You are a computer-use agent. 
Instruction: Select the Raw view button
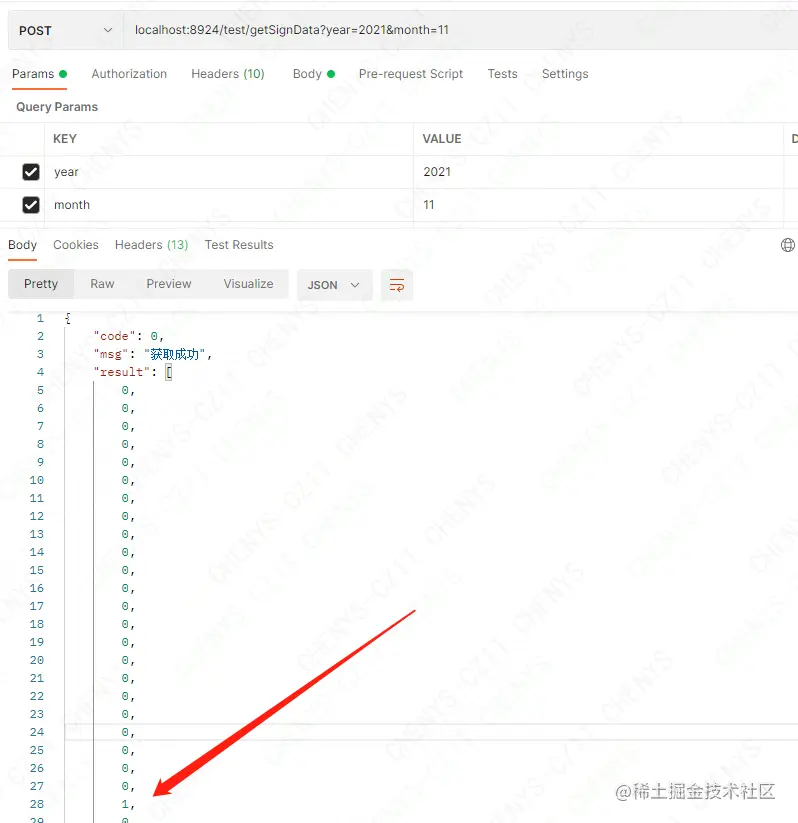point(102,284)
